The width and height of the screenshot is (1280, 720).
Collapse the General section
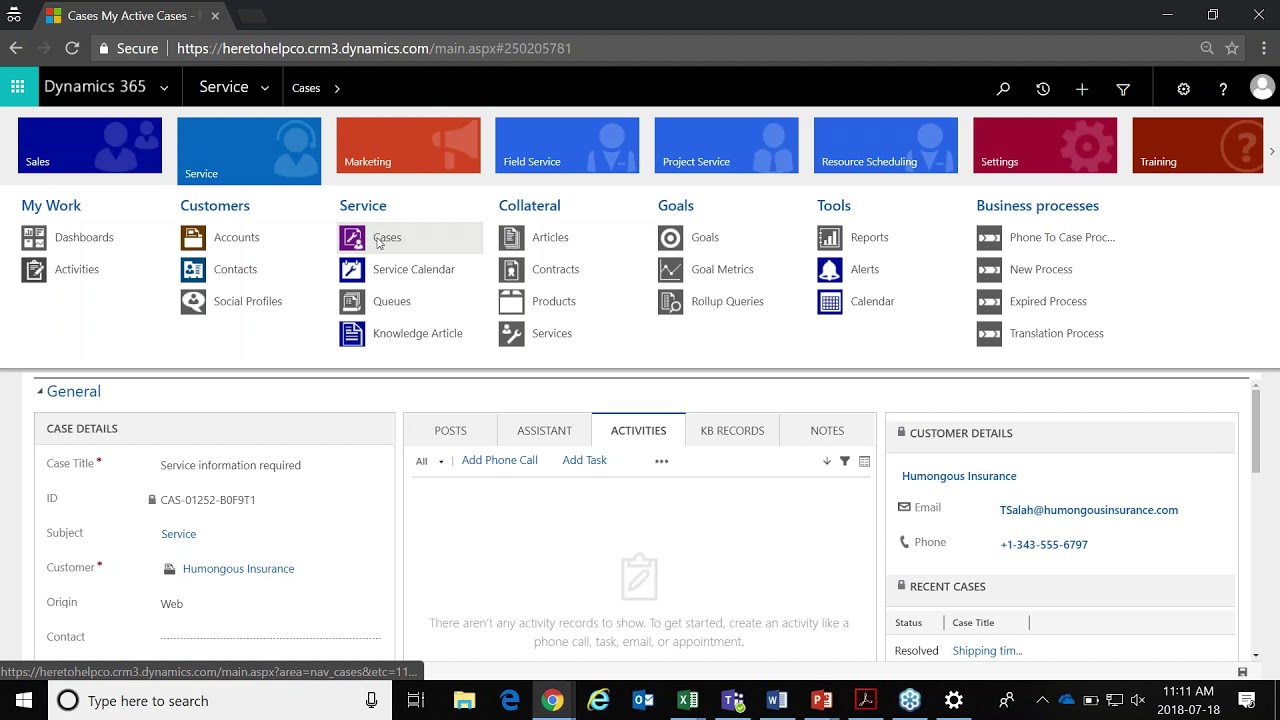pos(40,392)
